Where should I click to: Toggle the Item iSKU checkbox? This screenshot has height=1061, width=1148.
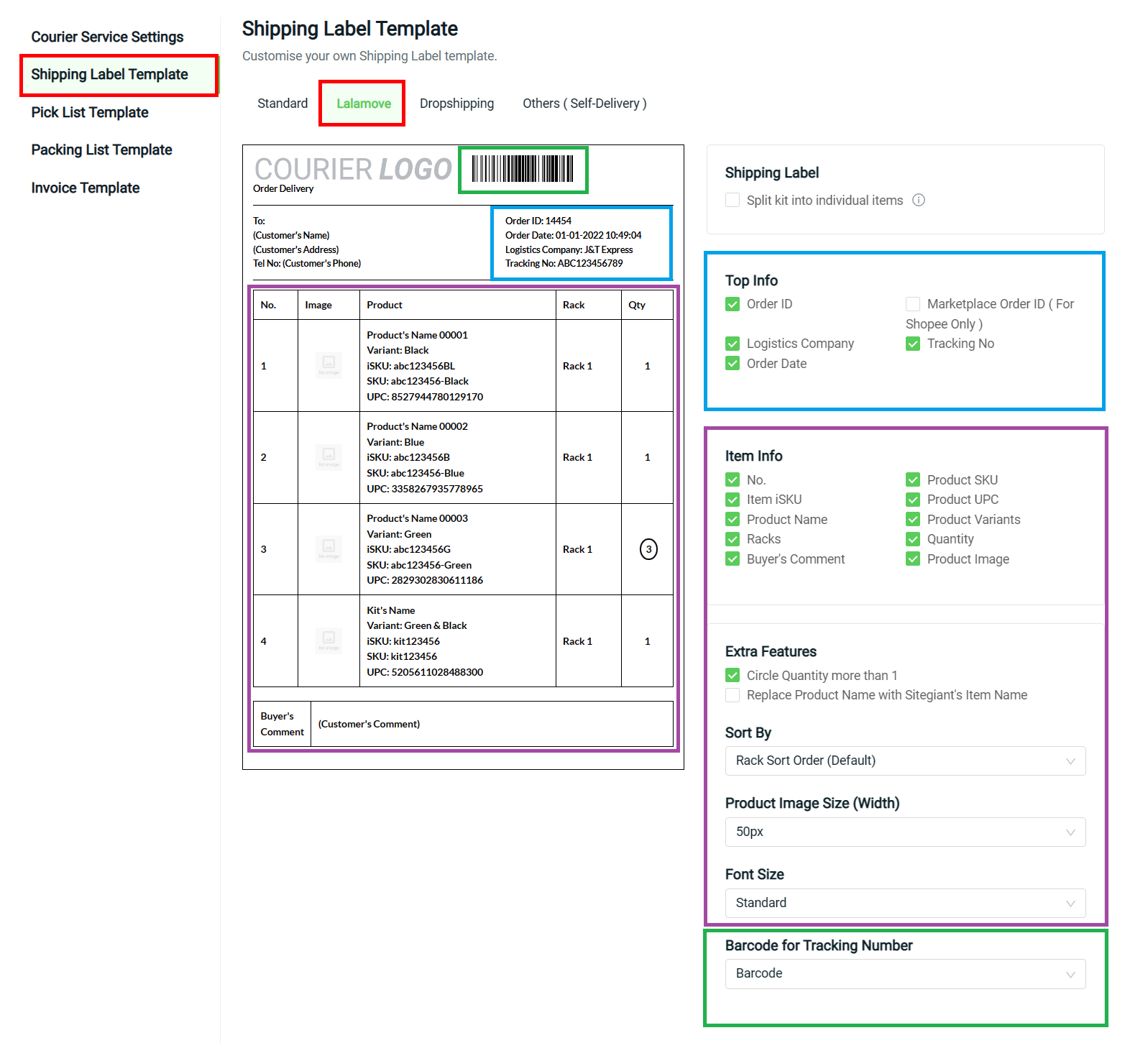pyautogui.click(x=733, y=500)
